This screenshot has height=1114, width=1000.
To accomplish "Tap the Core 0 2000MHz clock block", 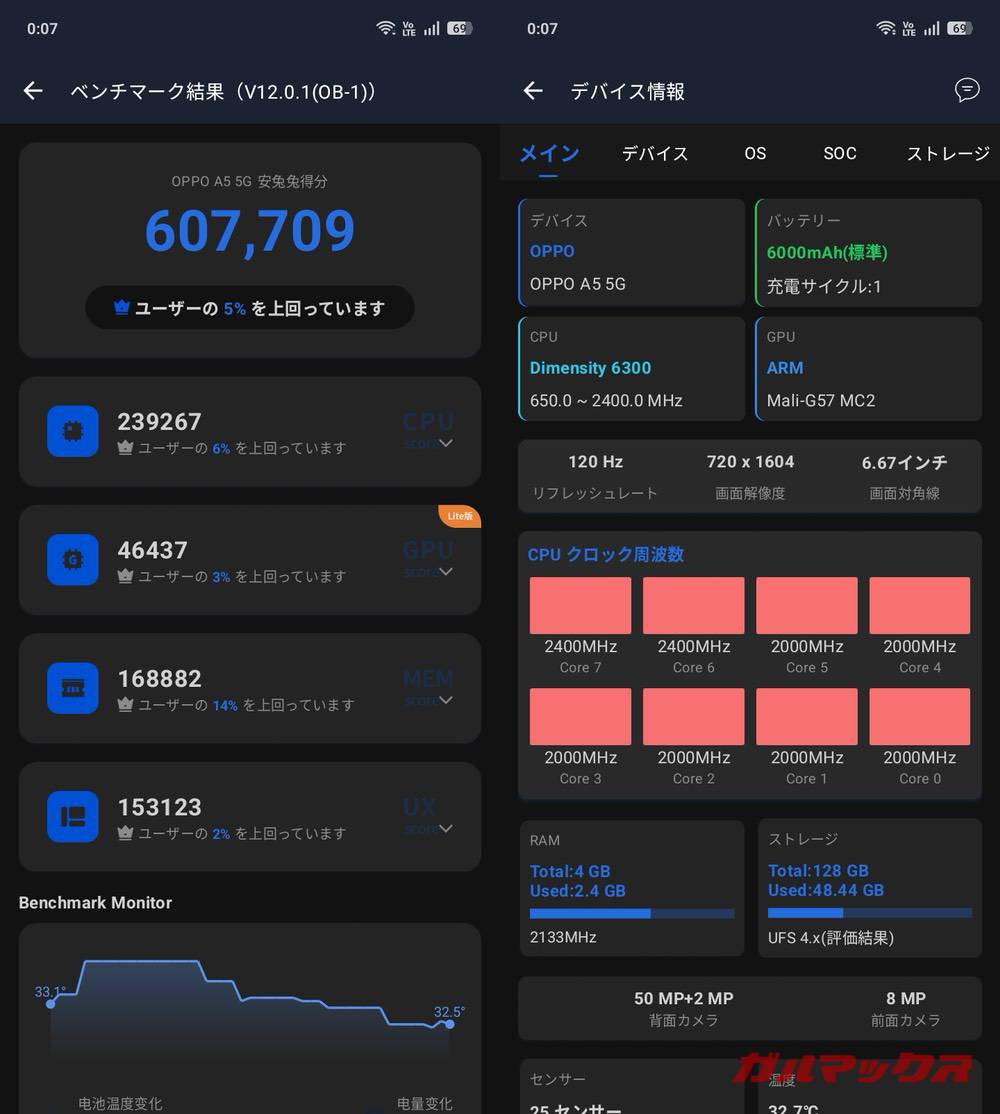I will 920,716.
